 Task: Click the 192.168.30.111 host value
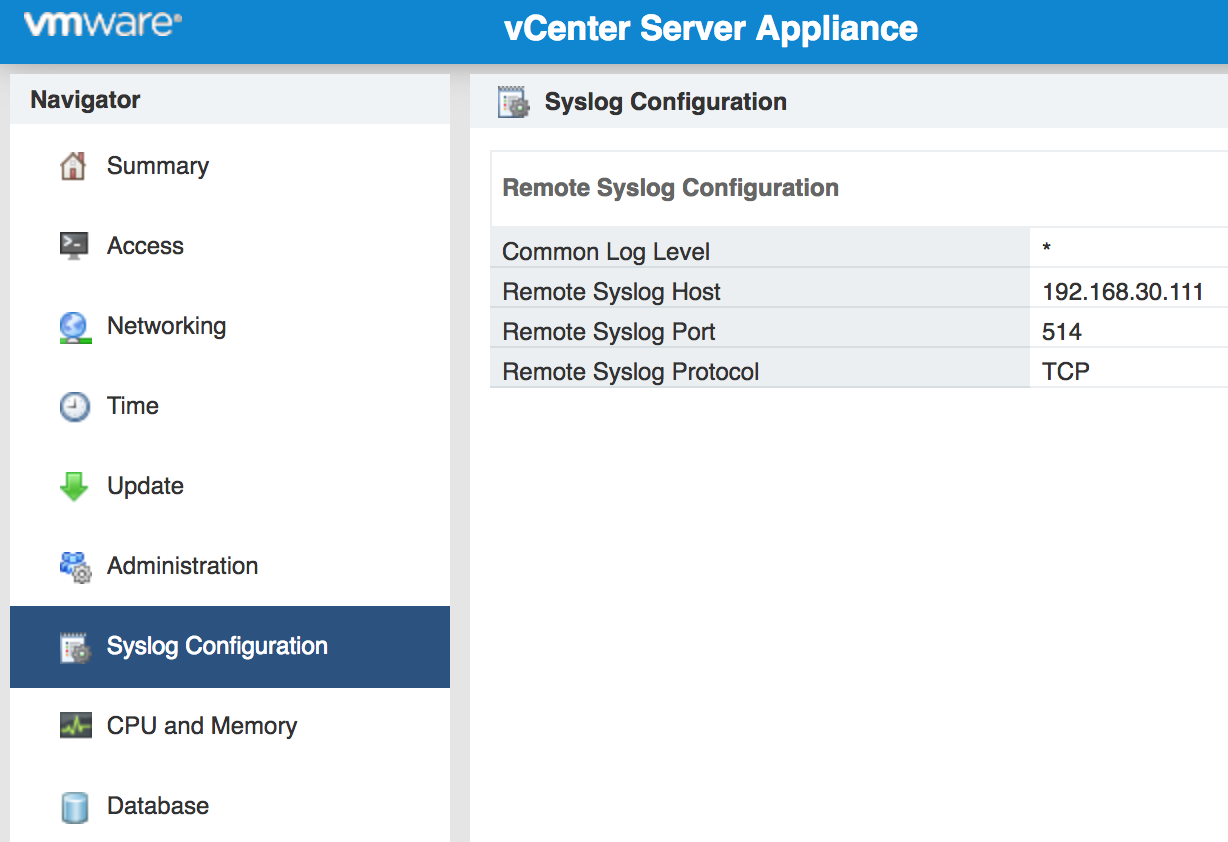click(x=1122, y=292)
